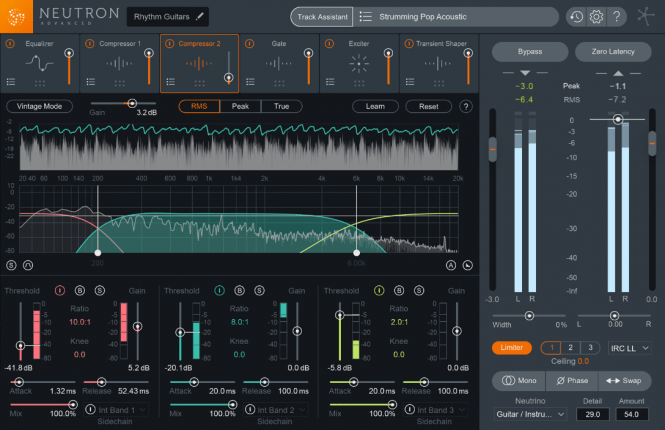The height and width of the screenshot is (430, 665).
Task: Open the Transient Shaper preset list icon
Action: (410, 81)
